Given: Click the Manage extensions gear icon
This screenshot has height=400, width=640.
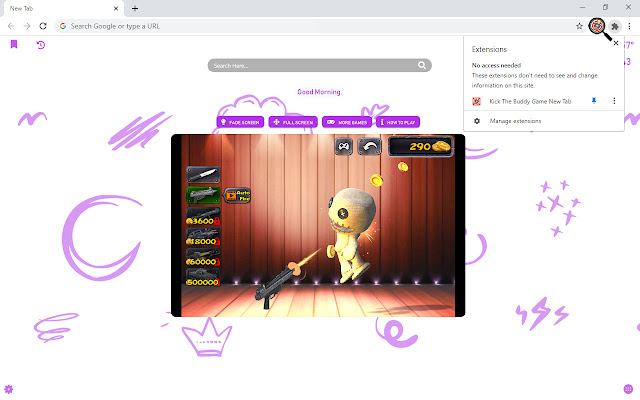Looking at the screenshot, I should click(x=477, y=121).
